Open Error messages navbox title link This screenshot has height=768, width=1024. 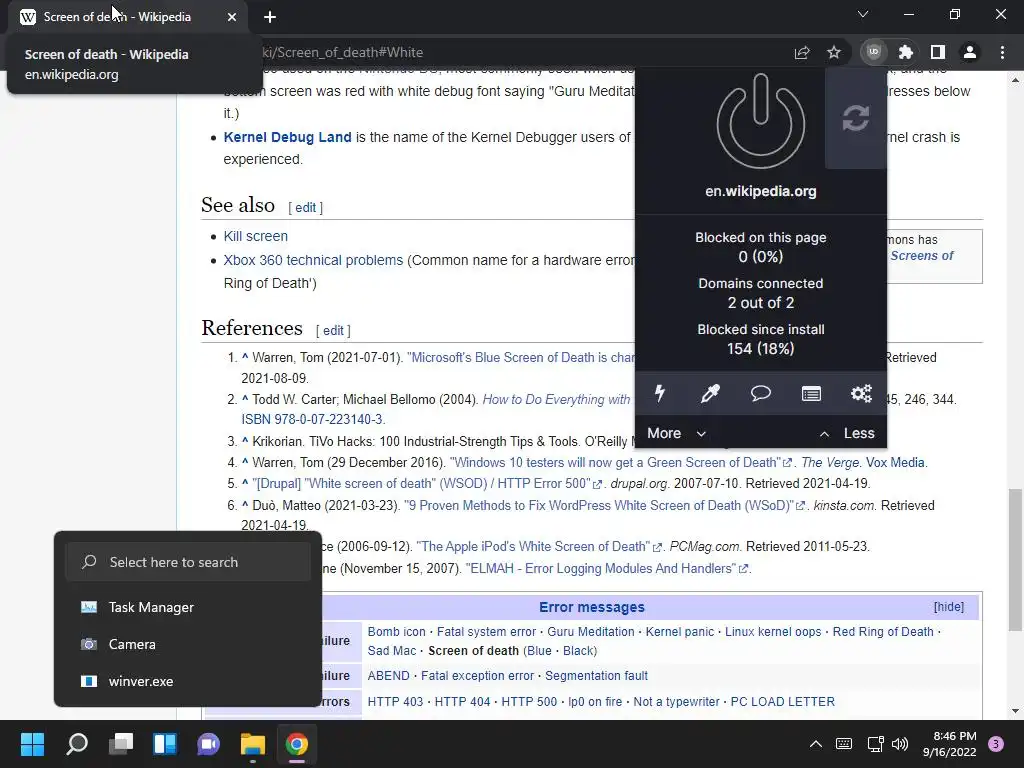pos(592,607)
